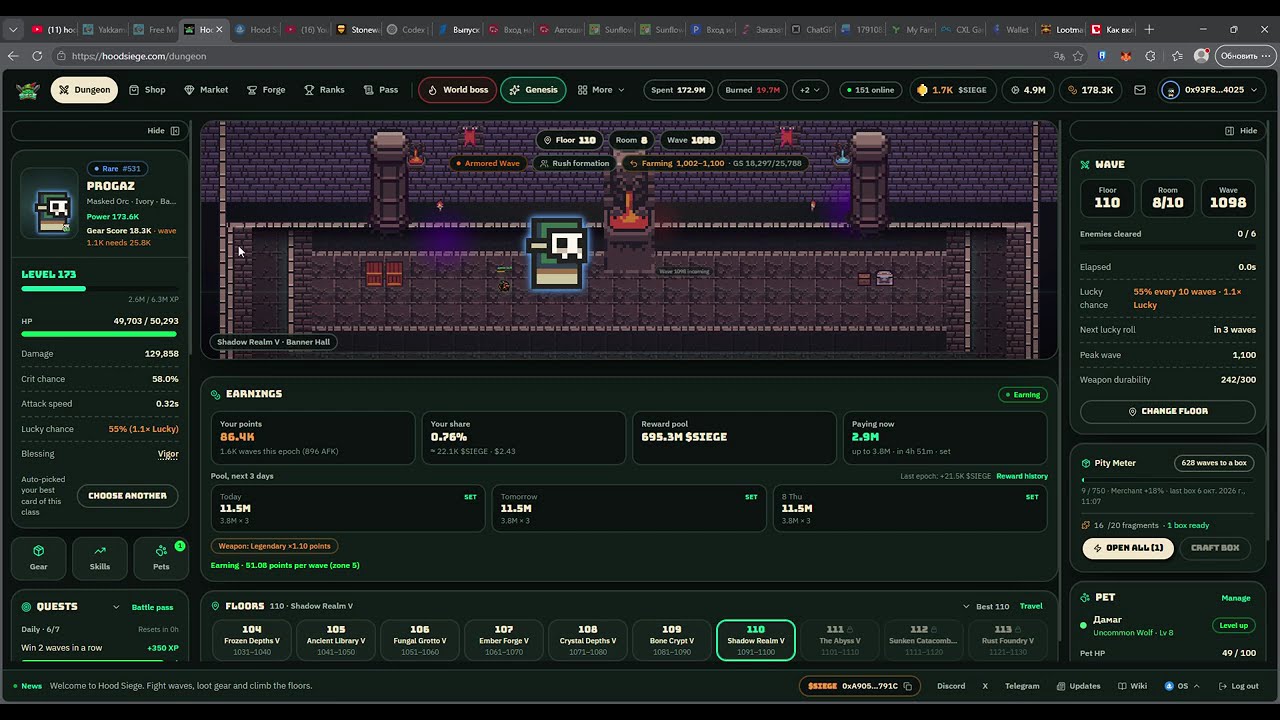Hide the right Wave panel
The width and height of the screenshot is (1280, 720).
pyautogui.click(x=1241, y=131)
